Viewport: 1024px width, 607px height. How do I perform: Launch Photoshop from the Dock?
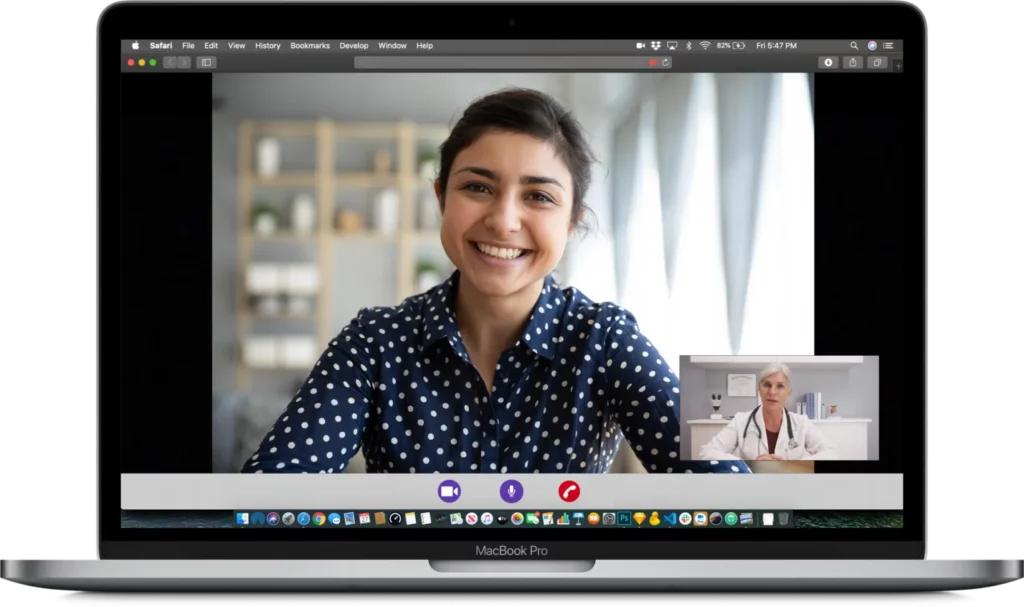click(x=624, y=519)
